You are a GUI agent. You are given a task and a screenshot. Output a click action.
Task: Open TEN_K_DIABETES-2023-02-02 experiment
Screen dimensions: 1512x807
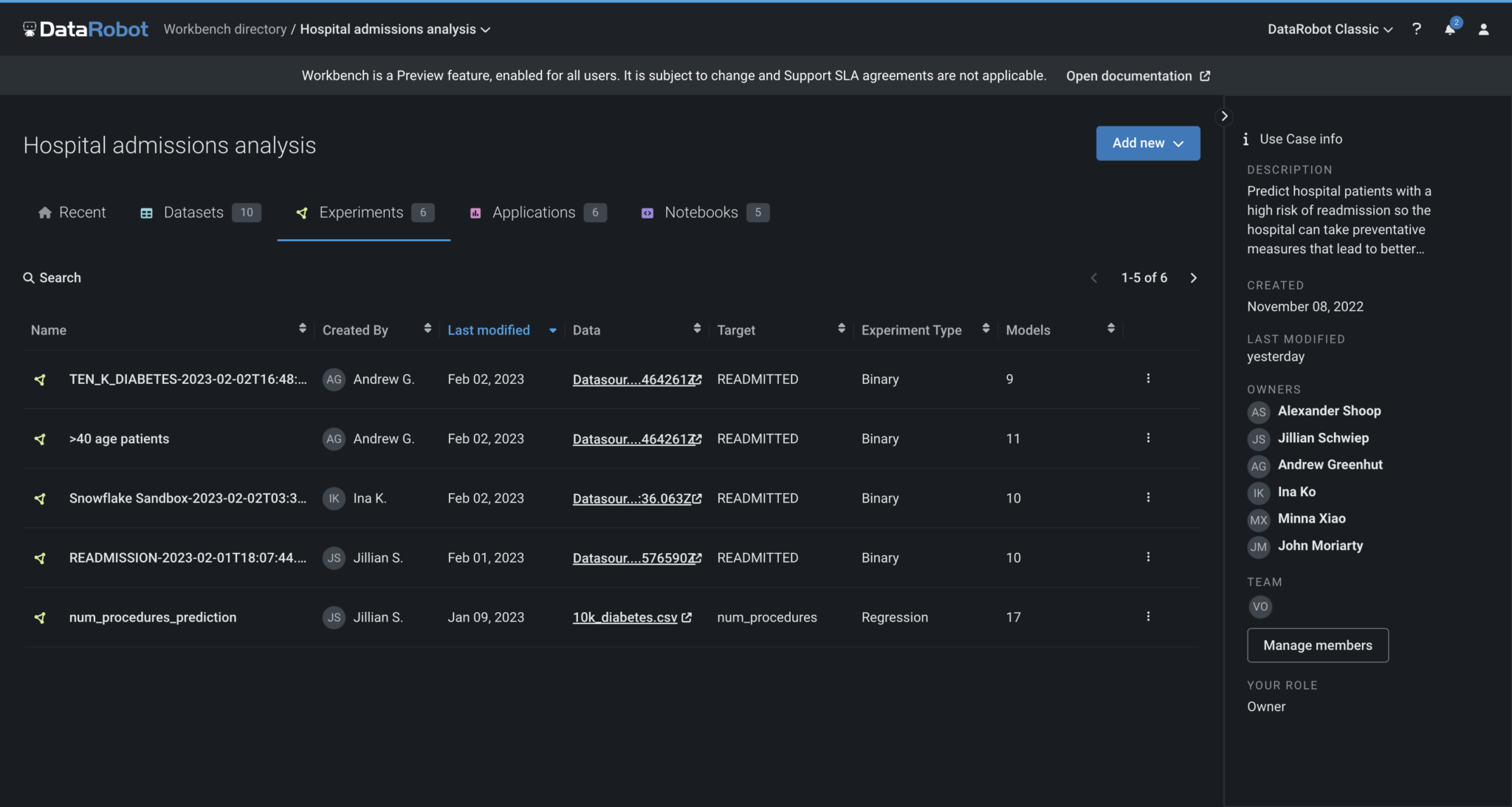(x=188, y=380)
